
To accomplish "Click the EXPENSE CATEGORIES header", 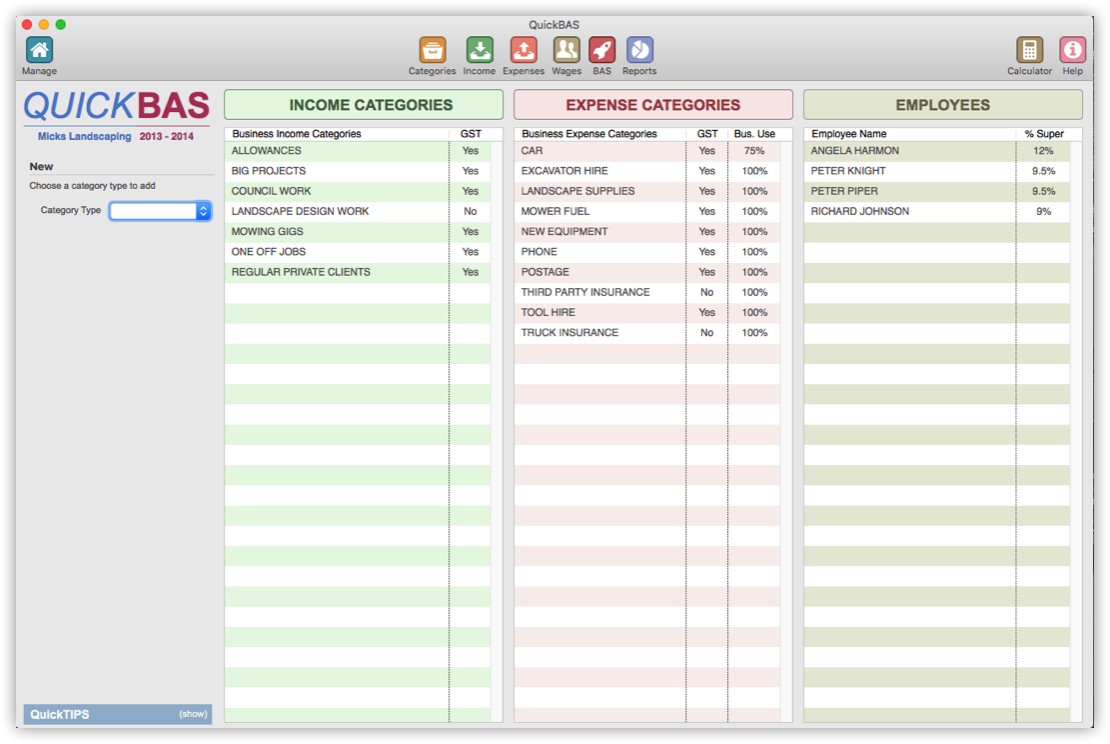I will pos(652,104).
